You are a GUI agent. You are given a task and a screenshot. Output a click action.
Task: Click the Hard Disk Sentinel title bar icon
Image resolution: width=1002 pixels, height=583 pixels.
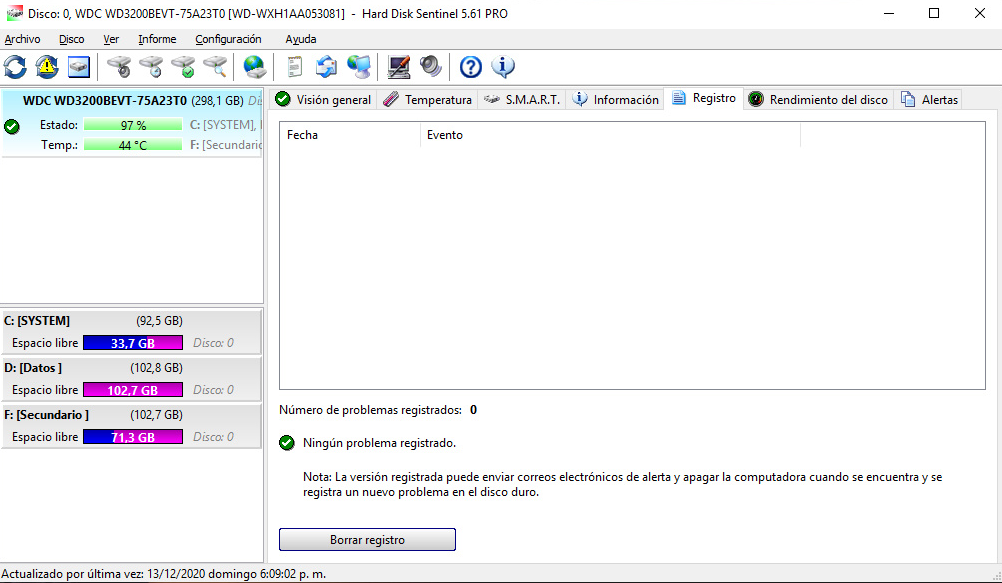[14, 13]
